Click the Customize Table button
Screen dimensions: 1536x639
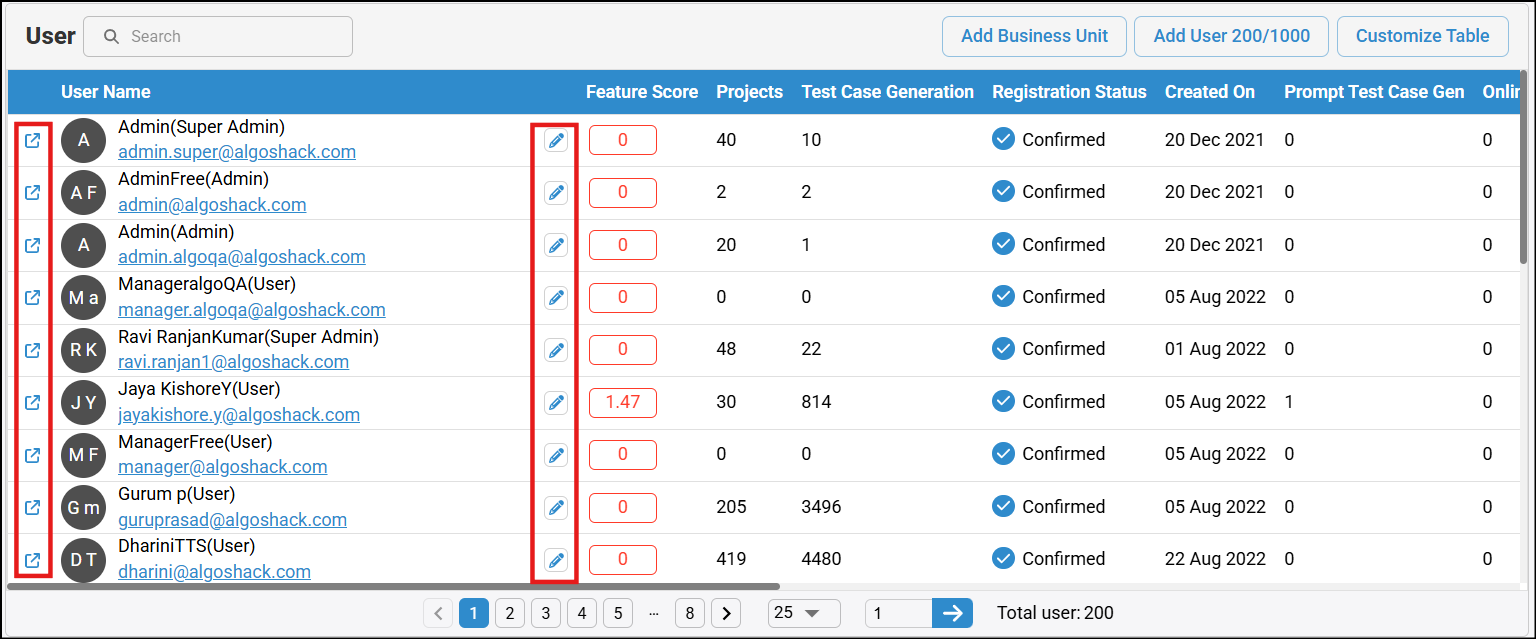1422,36
